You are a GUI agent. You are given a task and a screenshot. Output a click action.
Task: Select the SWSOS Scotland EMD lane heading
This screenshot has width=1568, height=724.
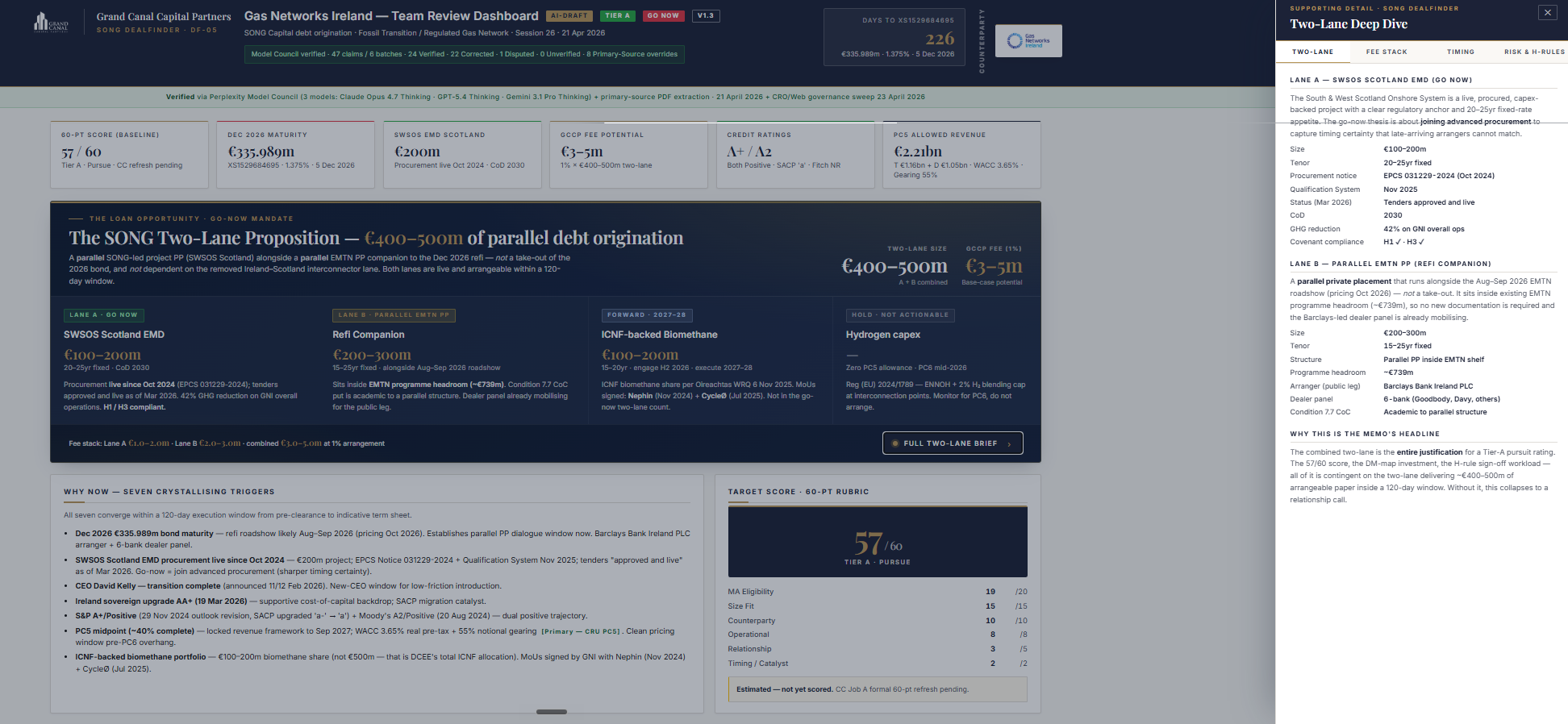point(115,335)
